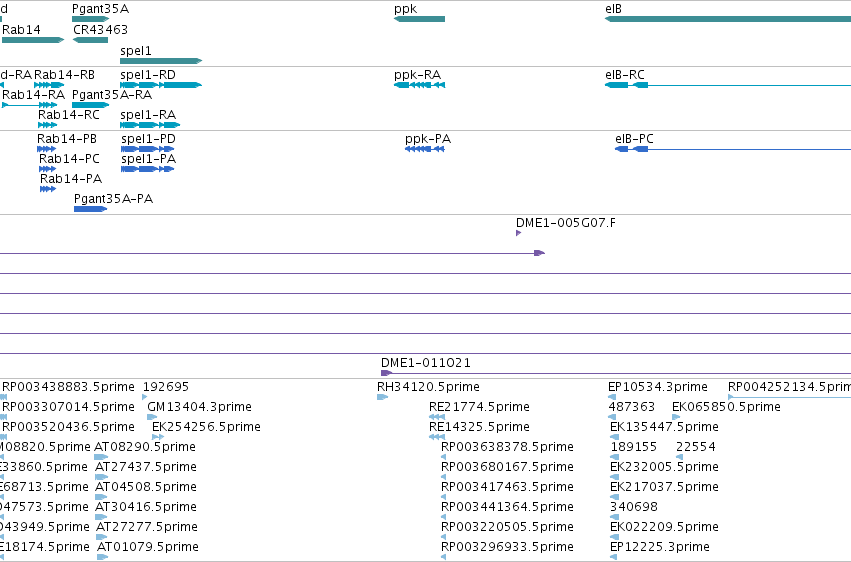Select the CR43463 gene feature
Screen dimensions: 851x562
pyautogui.click(x=91, y=40)
